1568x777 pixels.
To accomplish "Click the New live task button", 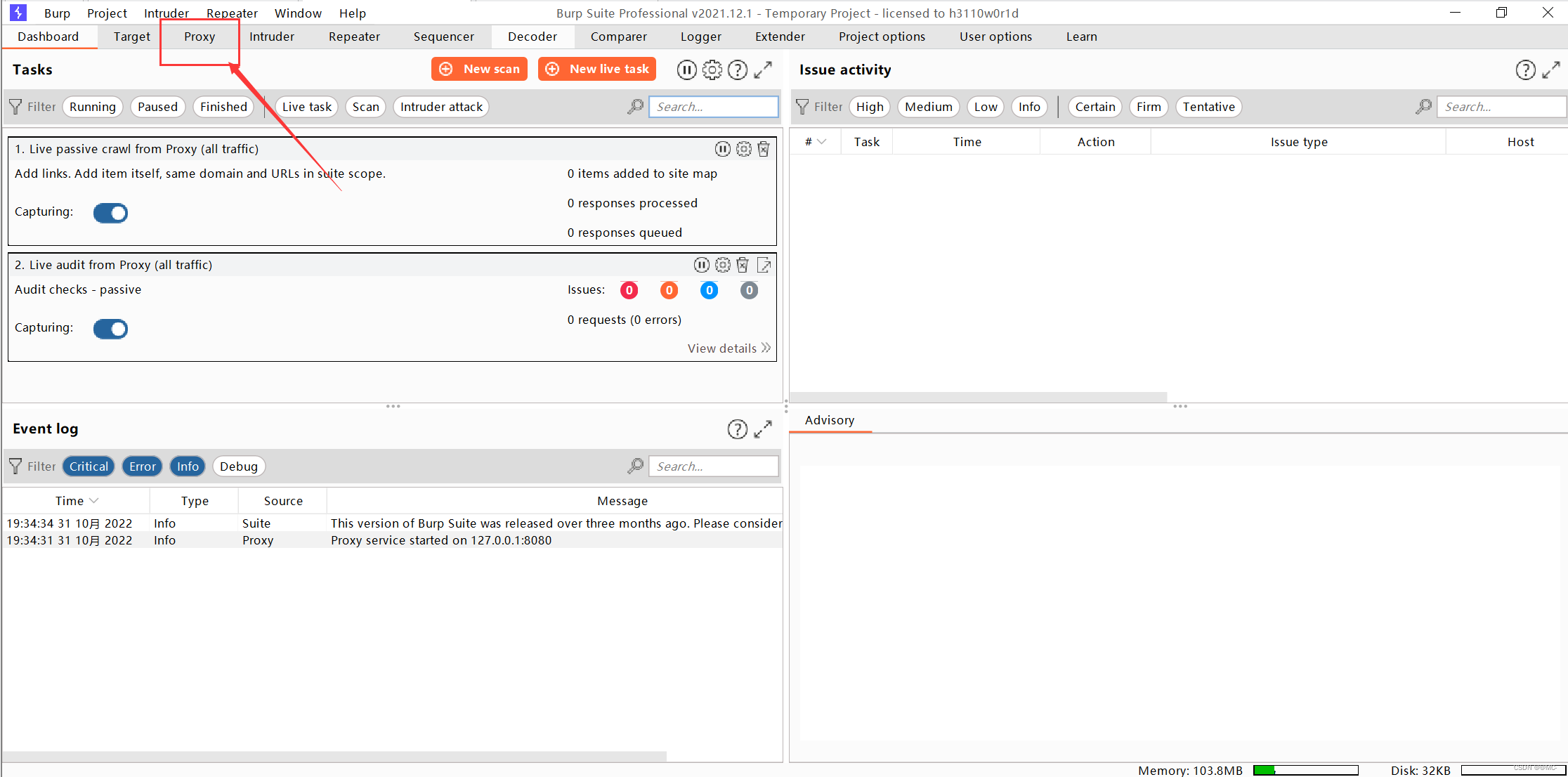I will (597, 69).
